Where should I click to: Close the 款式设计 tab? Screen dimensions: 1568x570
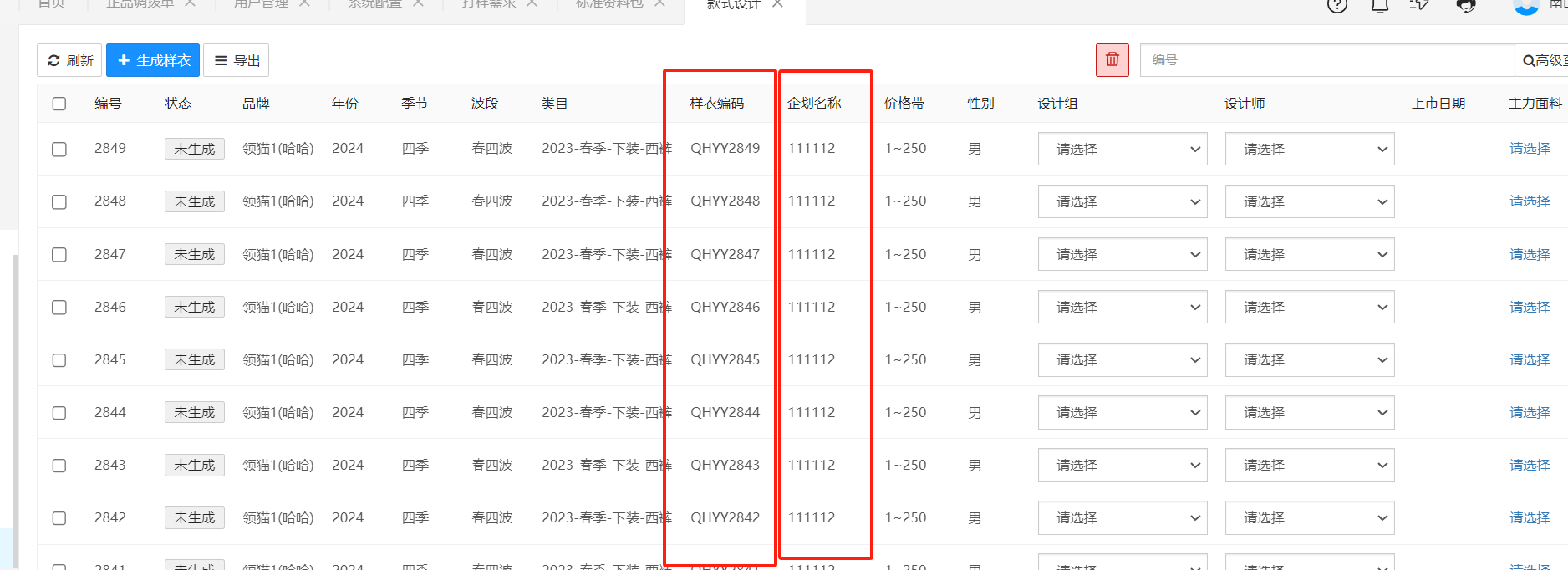(777, 4)
